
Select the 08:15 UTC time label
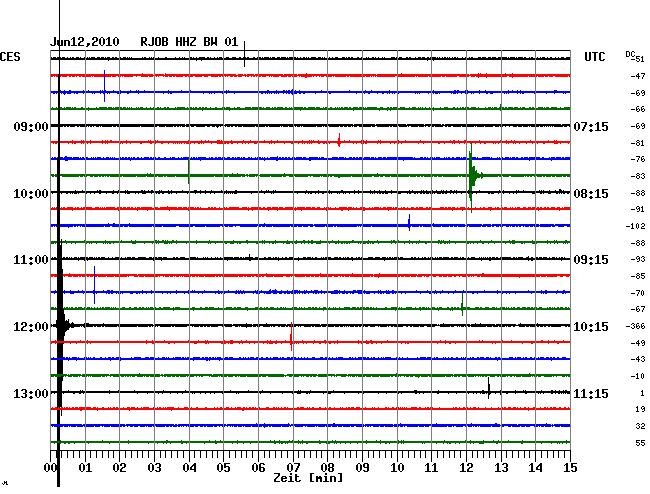[591, 194]
